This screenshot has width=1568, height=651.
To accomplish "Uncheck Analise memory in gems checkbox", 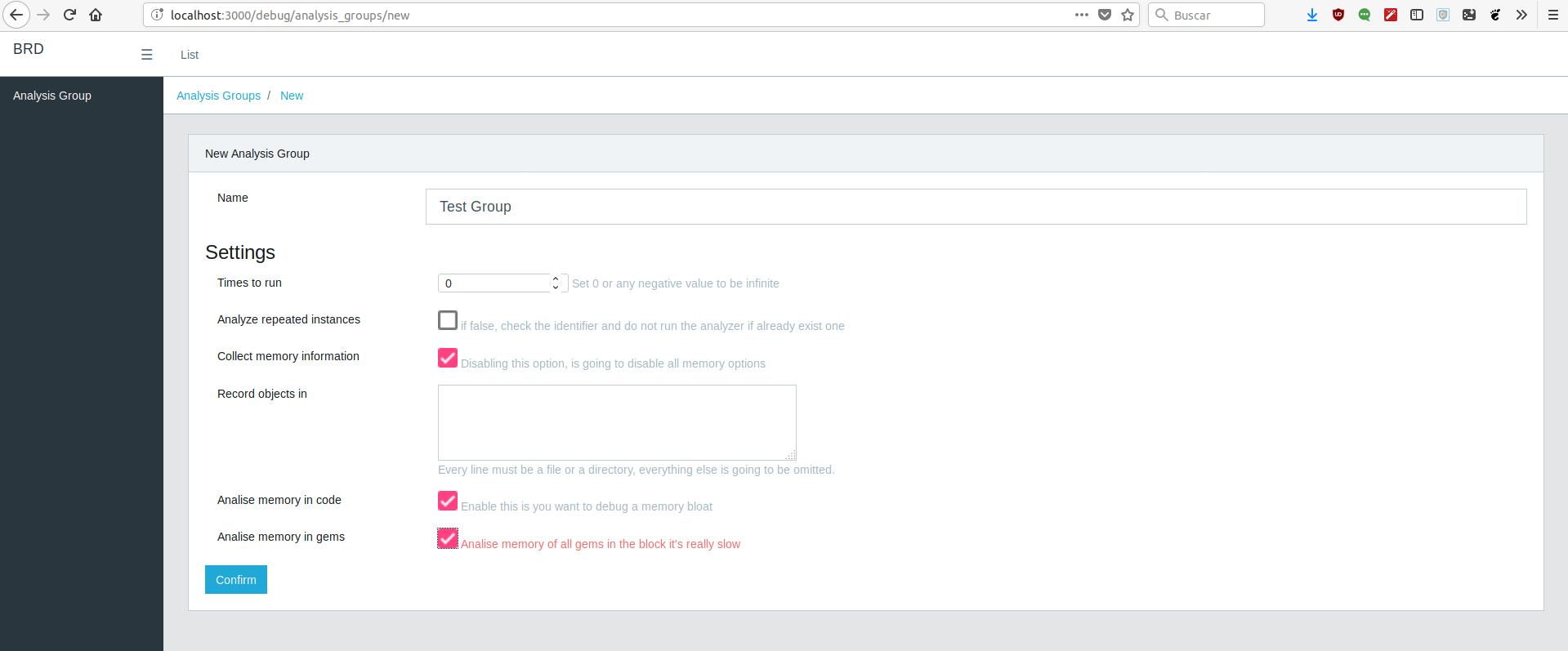I will 448,538.
